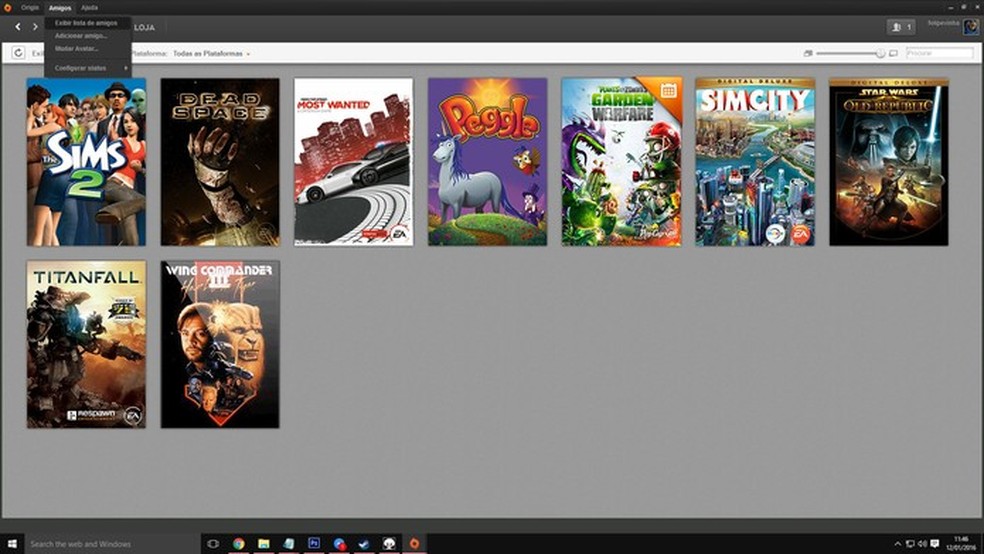Click the user profile avatar

970,27
